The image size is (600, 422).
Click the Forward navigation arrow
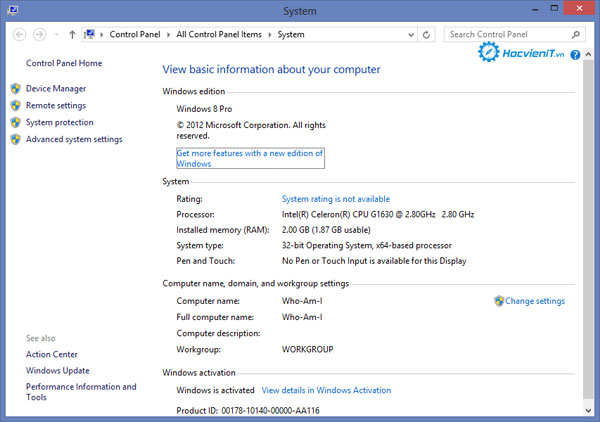(x=39, y=35)
